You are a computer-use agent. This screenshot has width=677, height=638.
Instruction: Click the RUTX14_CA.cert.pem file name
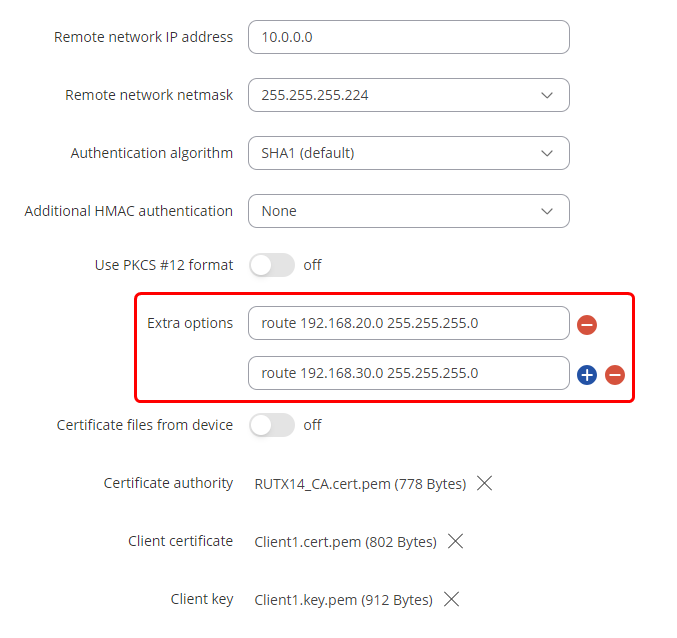(360, 484)
